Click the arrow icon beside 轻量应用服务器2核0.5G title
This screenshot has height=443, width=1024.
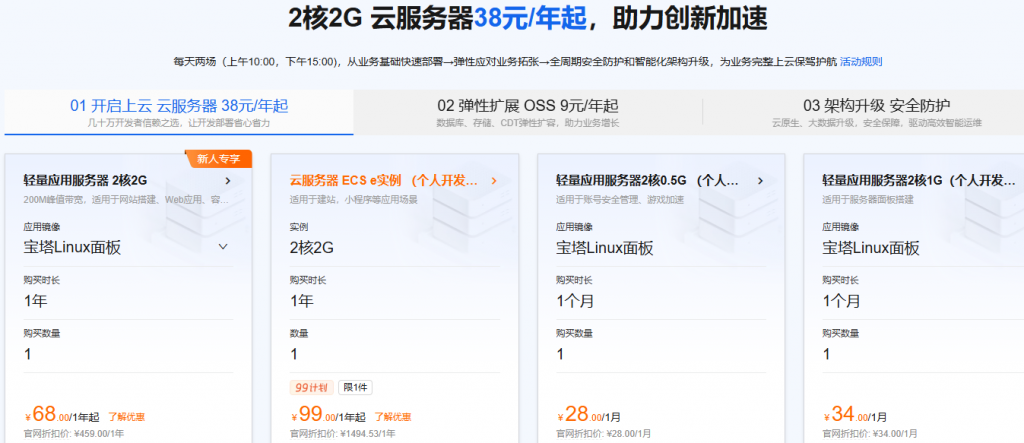point(760,181)
